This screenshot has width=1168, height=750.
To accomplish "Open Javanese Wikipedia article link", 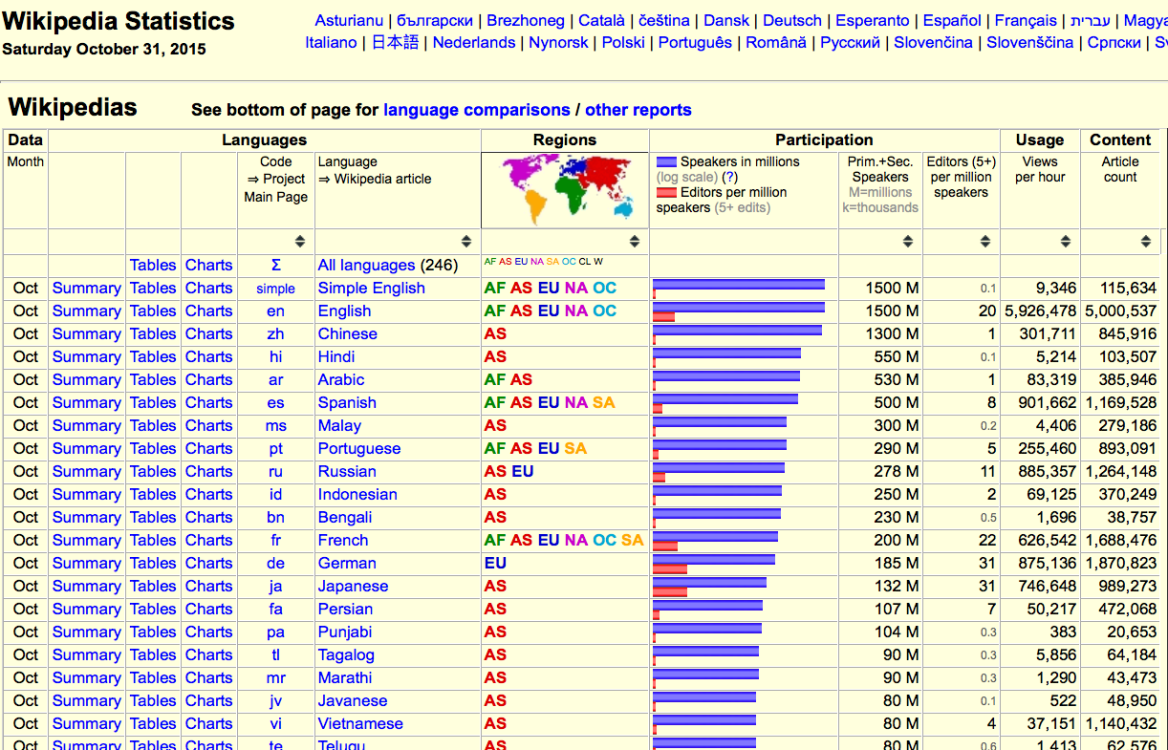I will click(352, 701).
